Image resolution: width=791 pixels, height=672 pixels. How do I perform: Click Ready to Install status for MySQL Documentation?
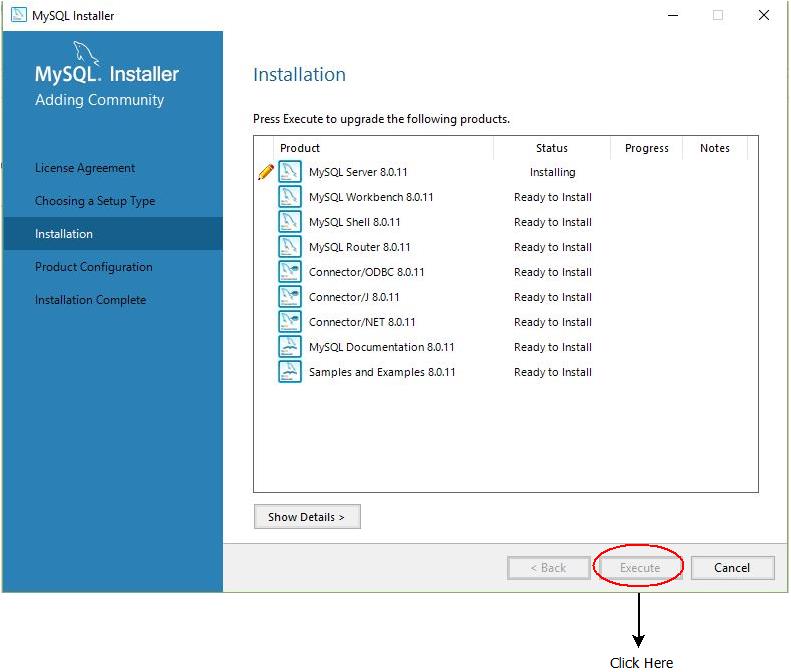[x=552, y=347]
